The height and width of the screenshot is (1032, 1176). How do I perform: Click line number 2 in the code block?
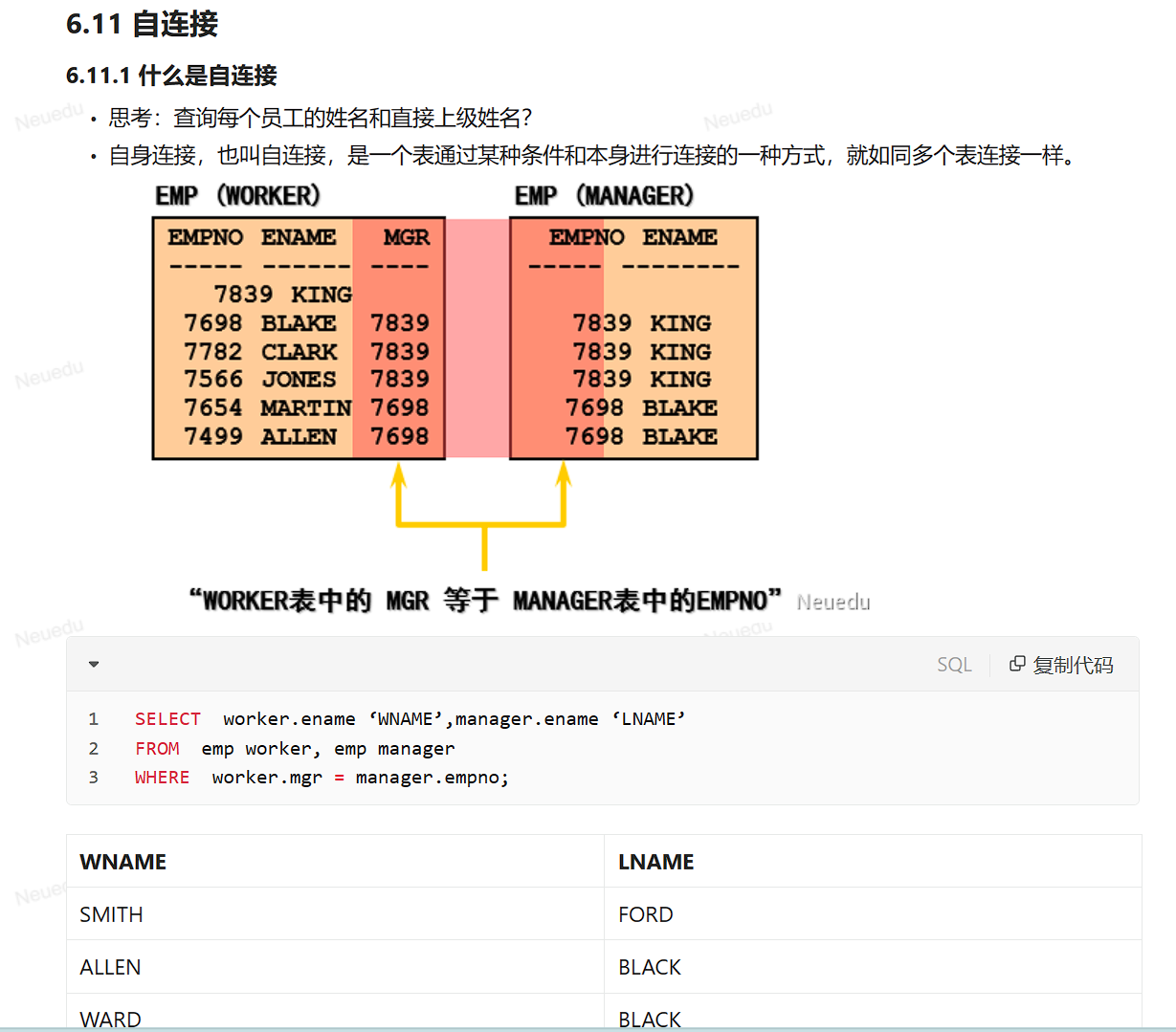[94, 748]
